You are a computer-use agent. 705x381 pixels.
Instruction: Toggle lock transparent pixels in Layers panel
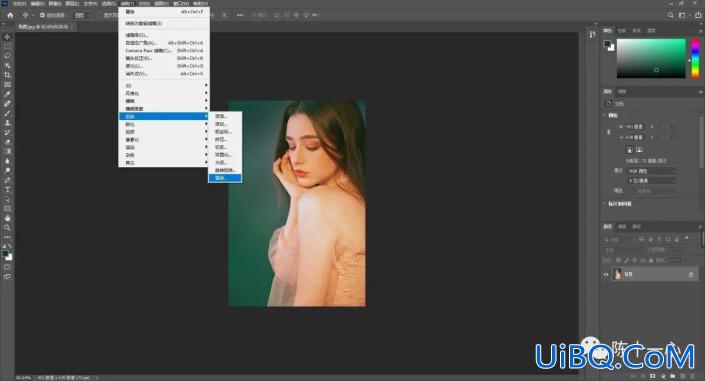point(619,260)
